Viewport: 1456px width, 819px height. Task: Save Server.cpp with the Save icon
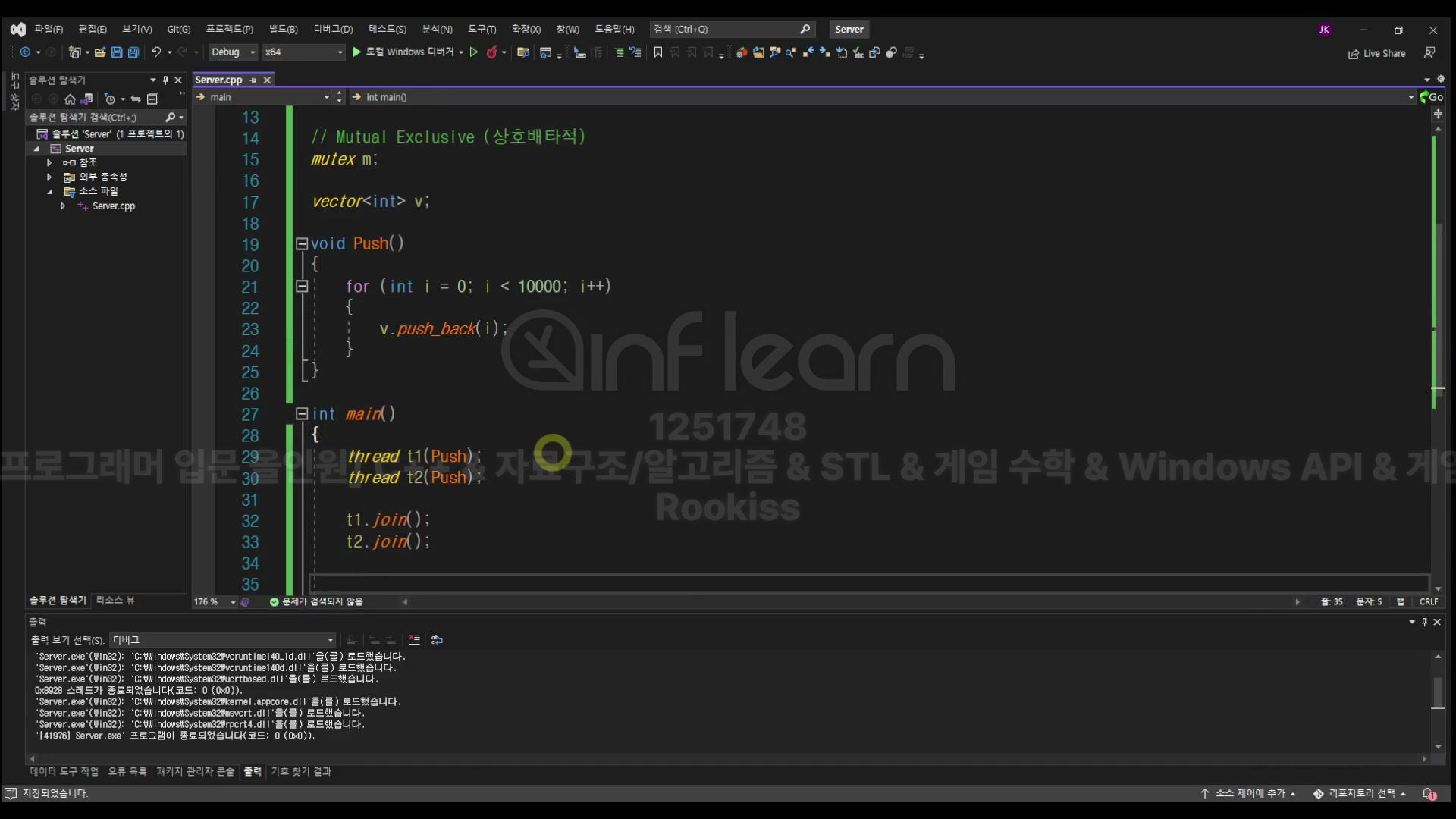pyautogui.click(x=117, y=52)
